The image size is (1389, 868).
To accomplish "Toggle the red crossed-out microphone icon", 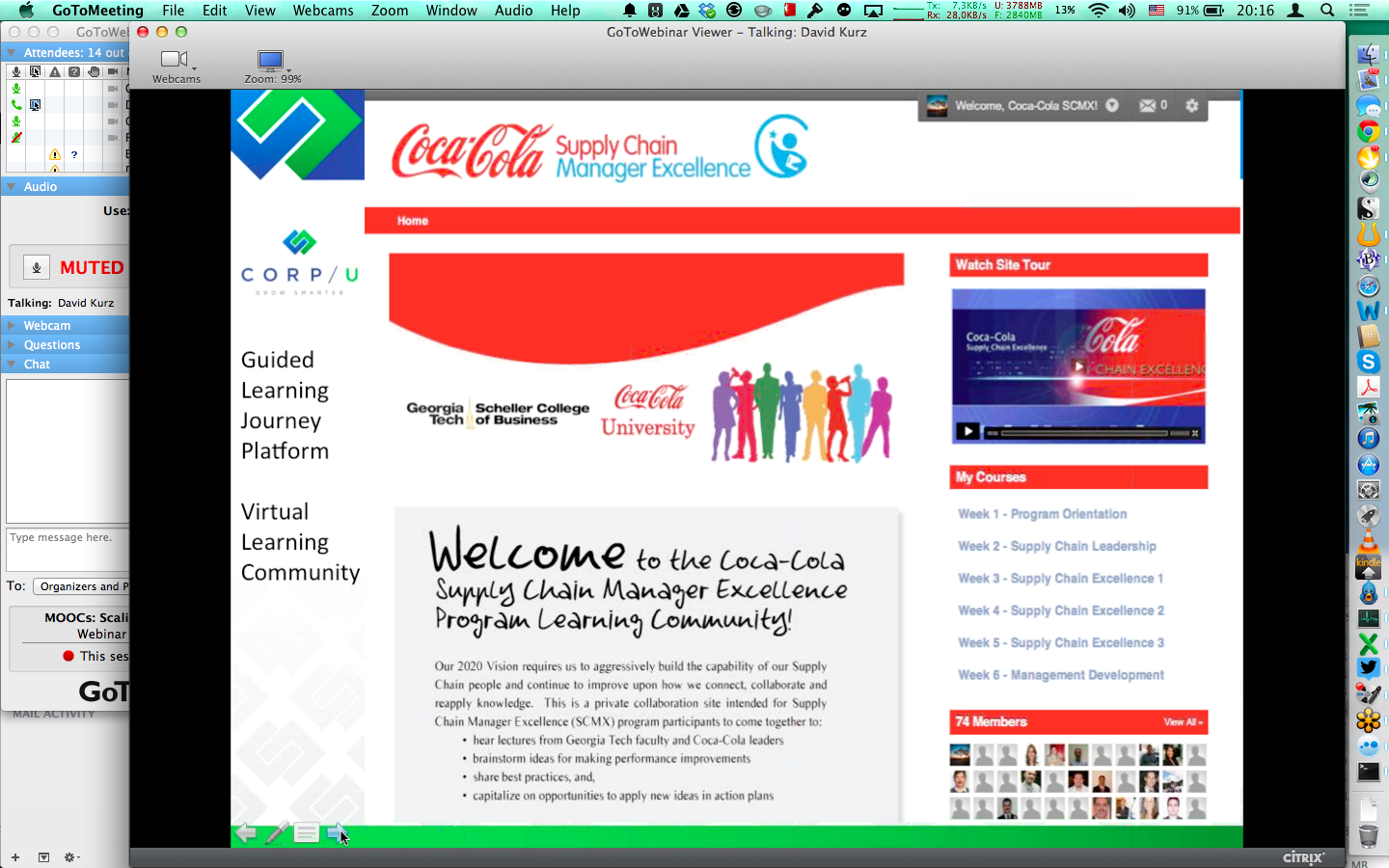I will pos(16,138).
